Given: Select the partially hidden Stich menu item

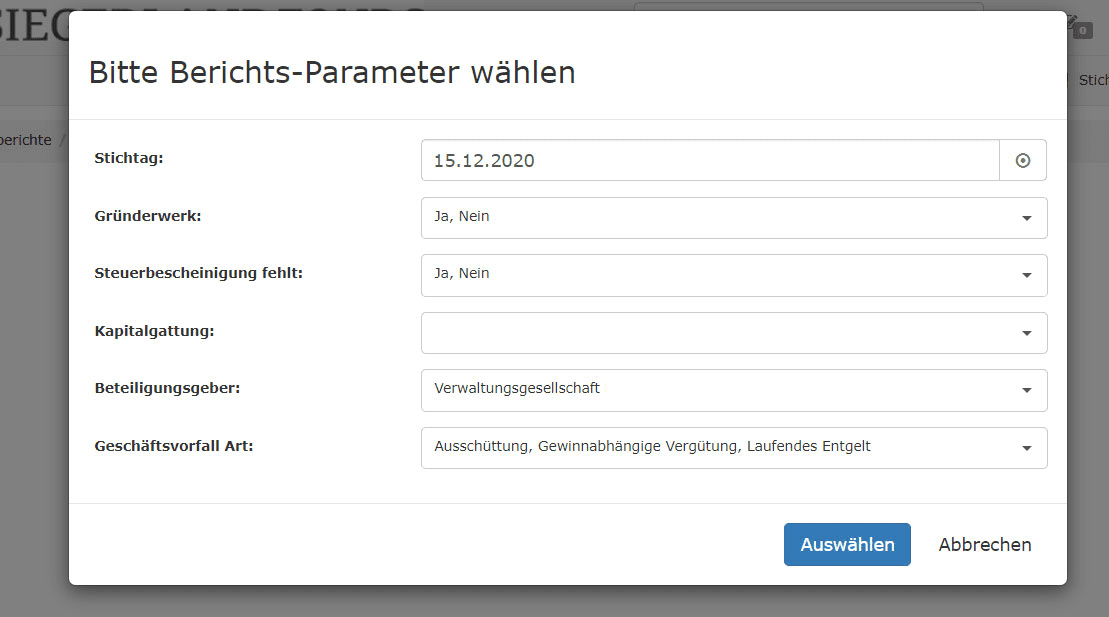Looking at the screenshot, I should [1093, 81].
